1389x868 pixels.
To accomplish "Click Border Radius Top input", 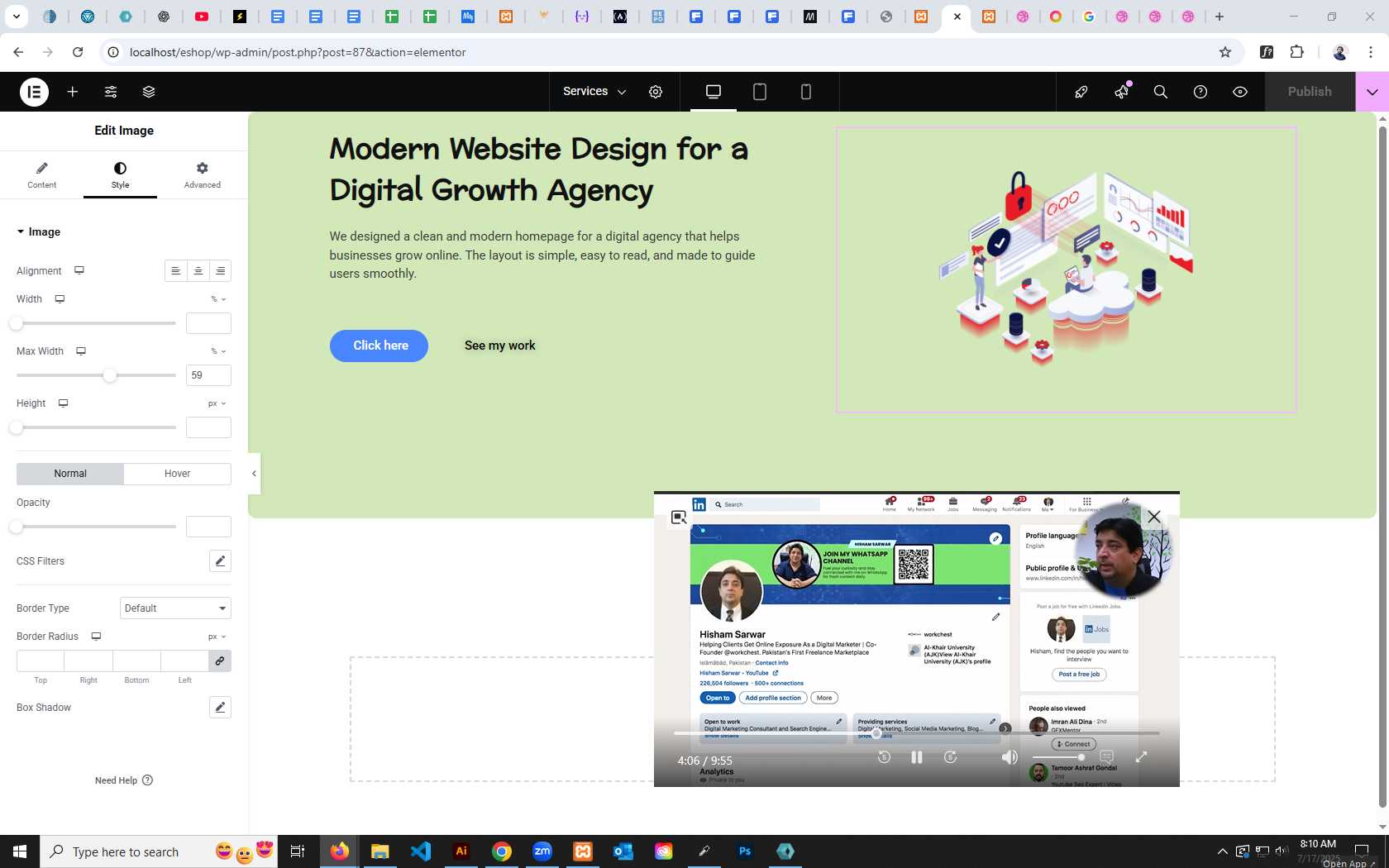I will (41, 661).
